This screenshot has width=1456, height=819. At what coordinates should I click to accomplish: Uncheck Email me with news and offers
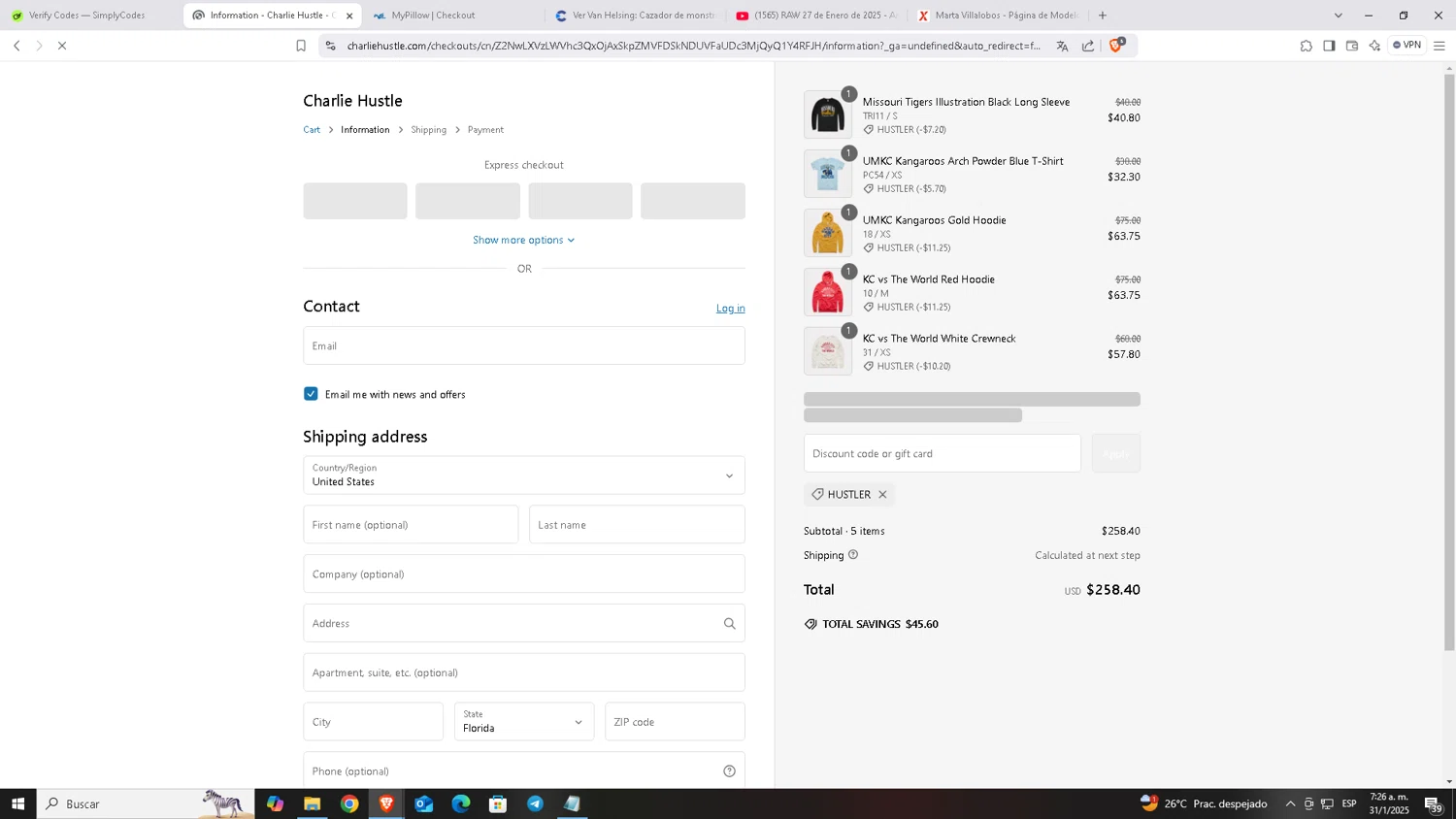point(311,393)
